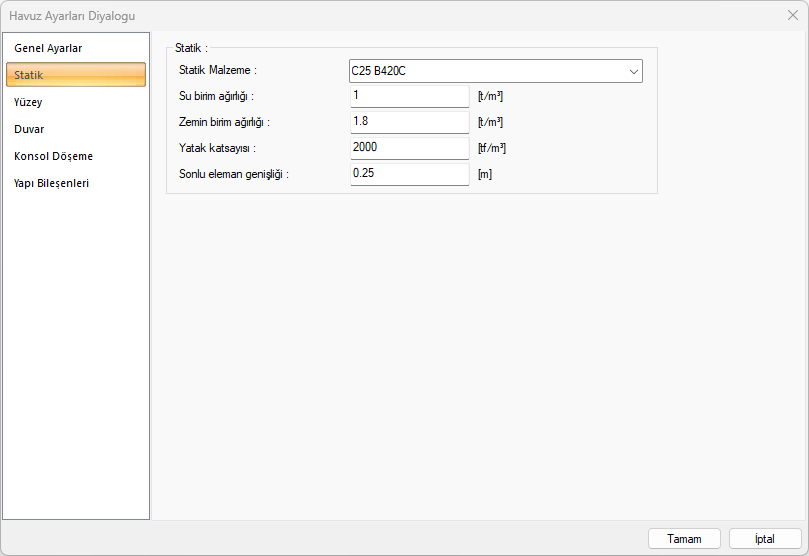
Task: Click the Statik group box header
Action: [191, 47]
